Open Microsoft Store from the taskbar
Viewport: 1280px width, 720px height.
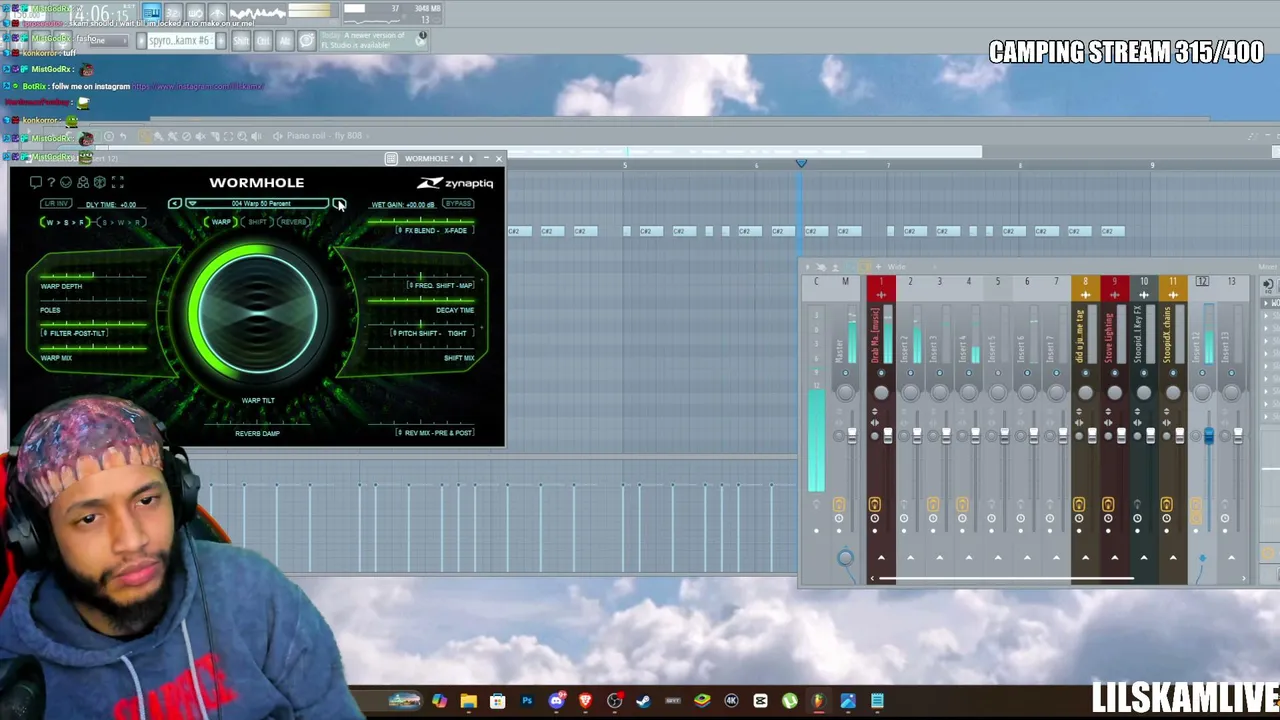[x=497, y=701]
